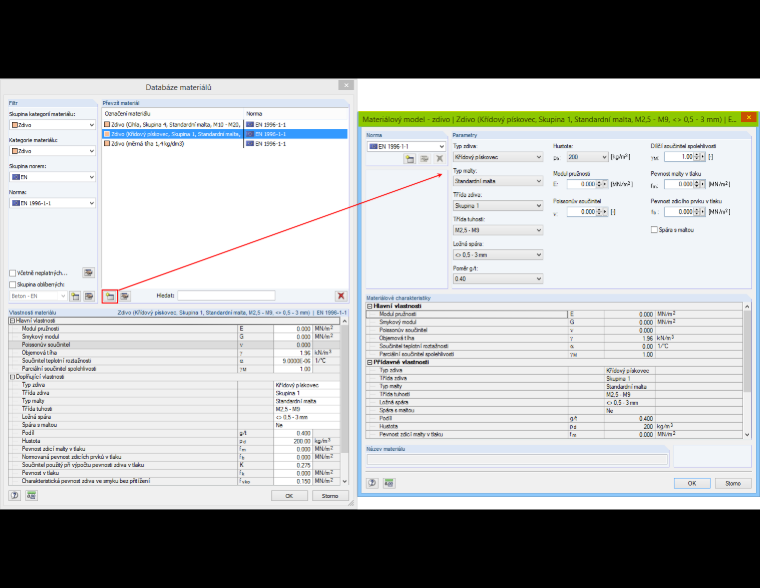Click Objemová tíha row in Databáze properties
760x588 pixels.
(174, 353)
